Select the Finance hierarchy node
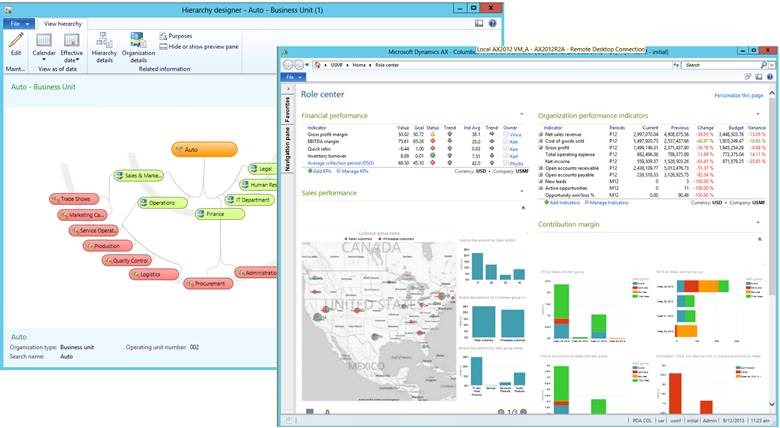This screenshot has width=780, height=428. (219, 214)
